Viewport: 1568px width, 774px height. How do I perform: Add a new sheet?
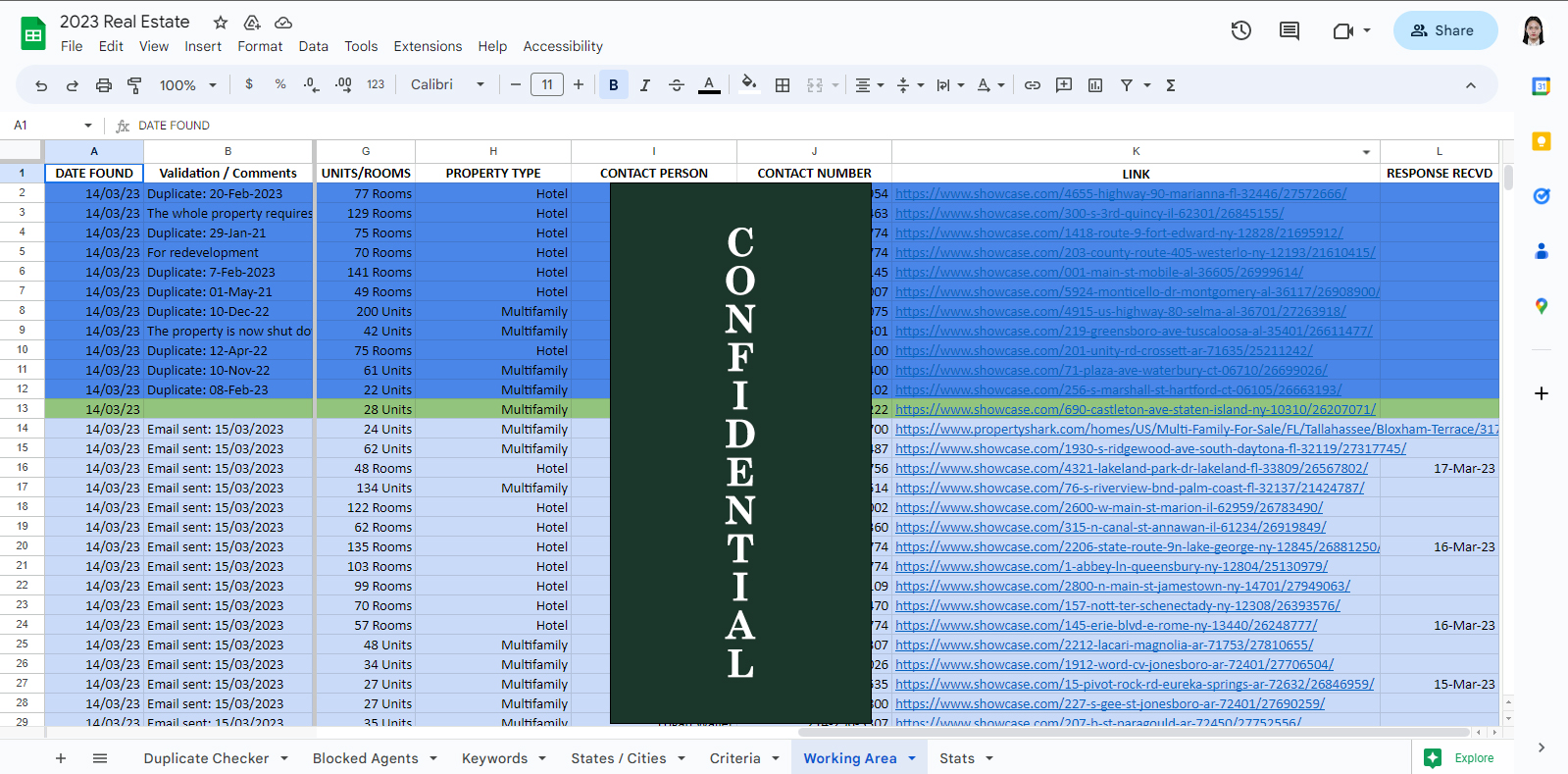click(61, 758)
